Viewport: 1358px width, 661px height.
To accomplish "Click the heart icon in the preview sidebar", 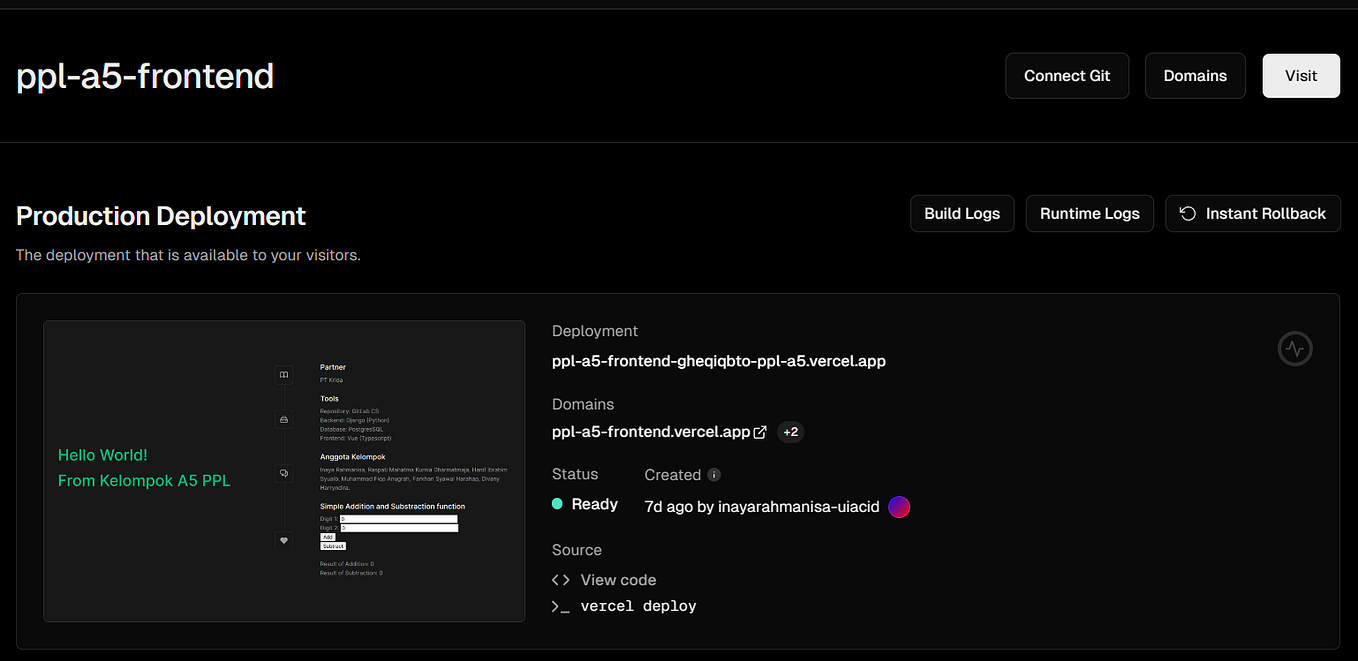I will (284, 540).
